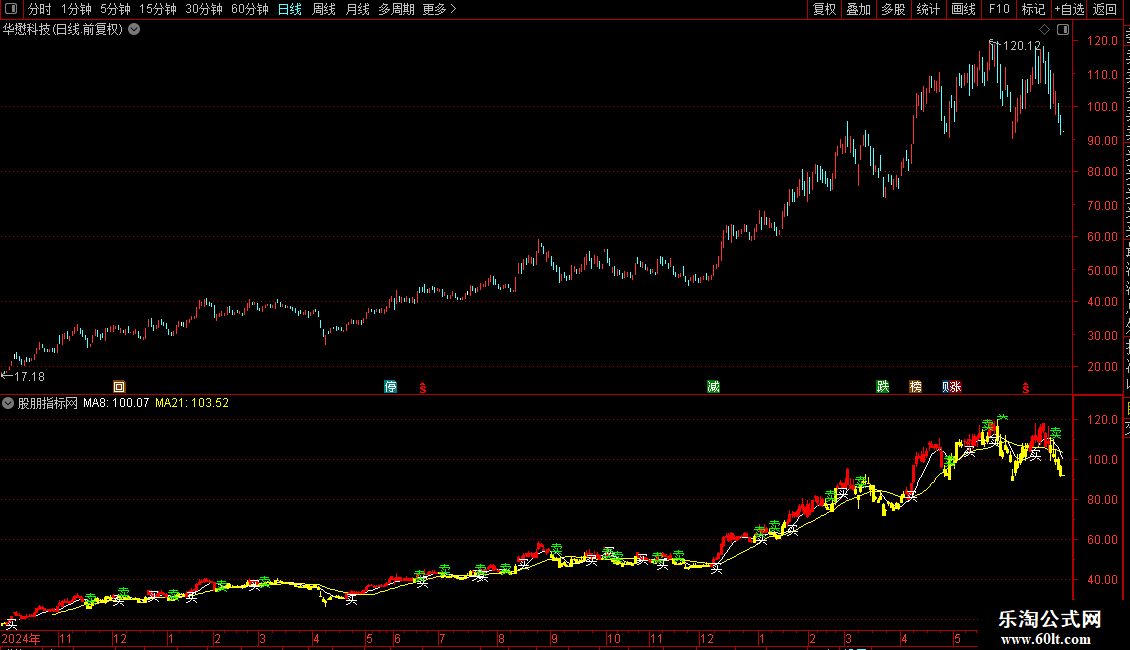
Task: Toggle the left sidebar panel icon
Action: (x=11, y=9)
